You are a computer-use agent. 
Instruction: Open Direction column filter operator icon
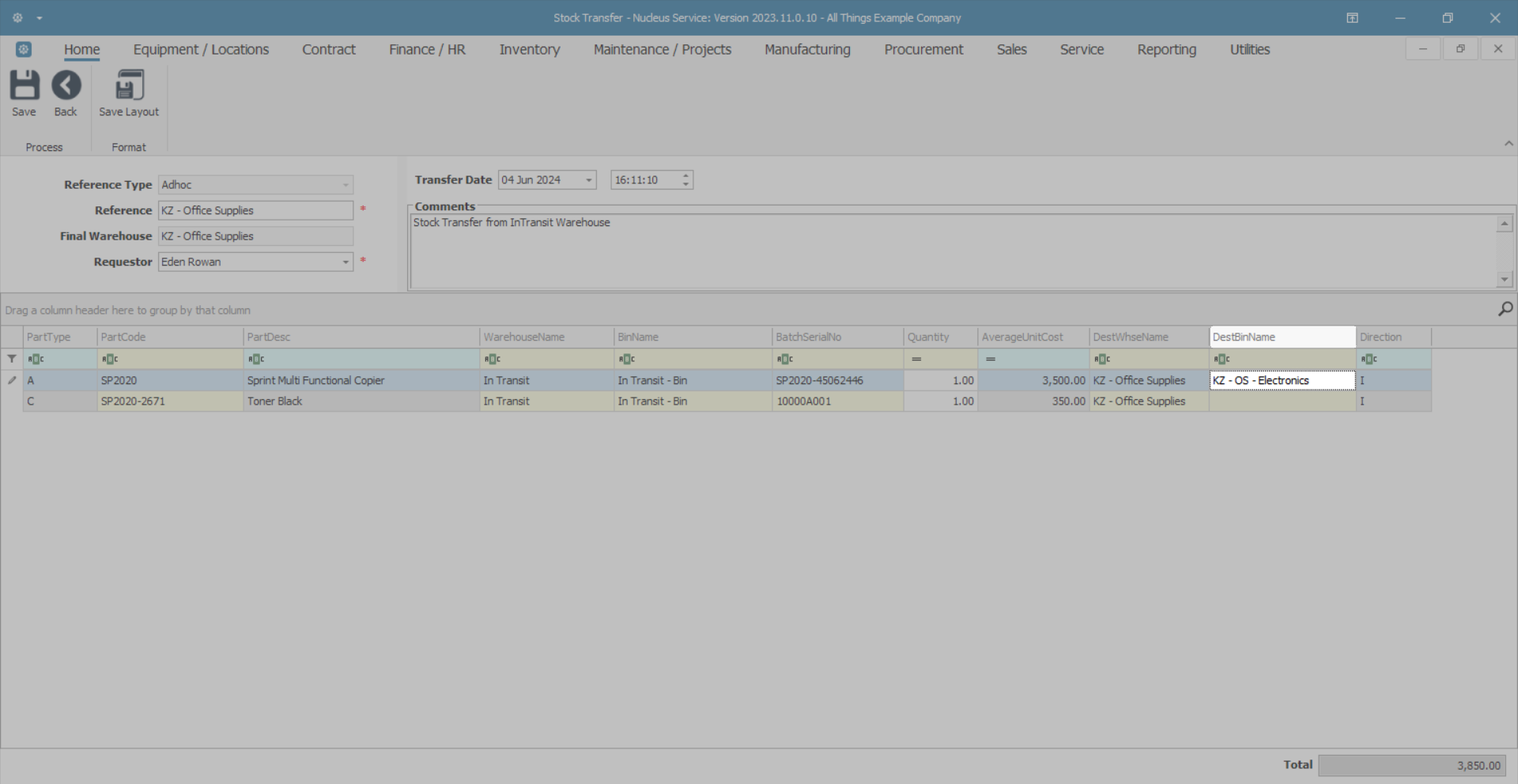coord(1369,359)
